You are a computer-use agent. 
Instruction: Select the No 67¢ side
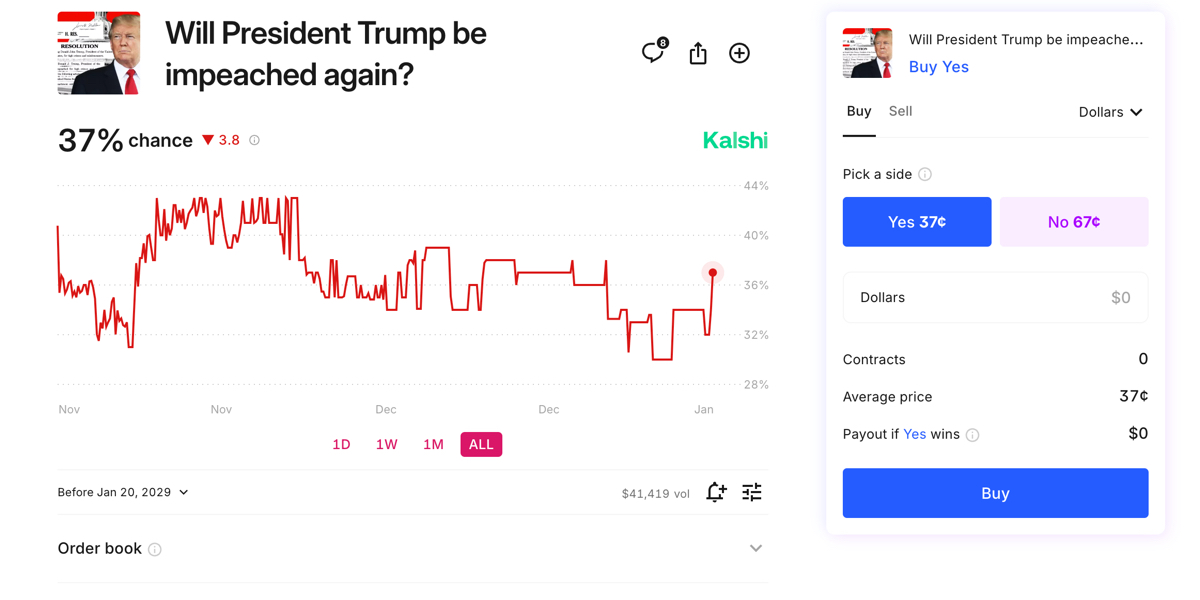coord(1074,221)
